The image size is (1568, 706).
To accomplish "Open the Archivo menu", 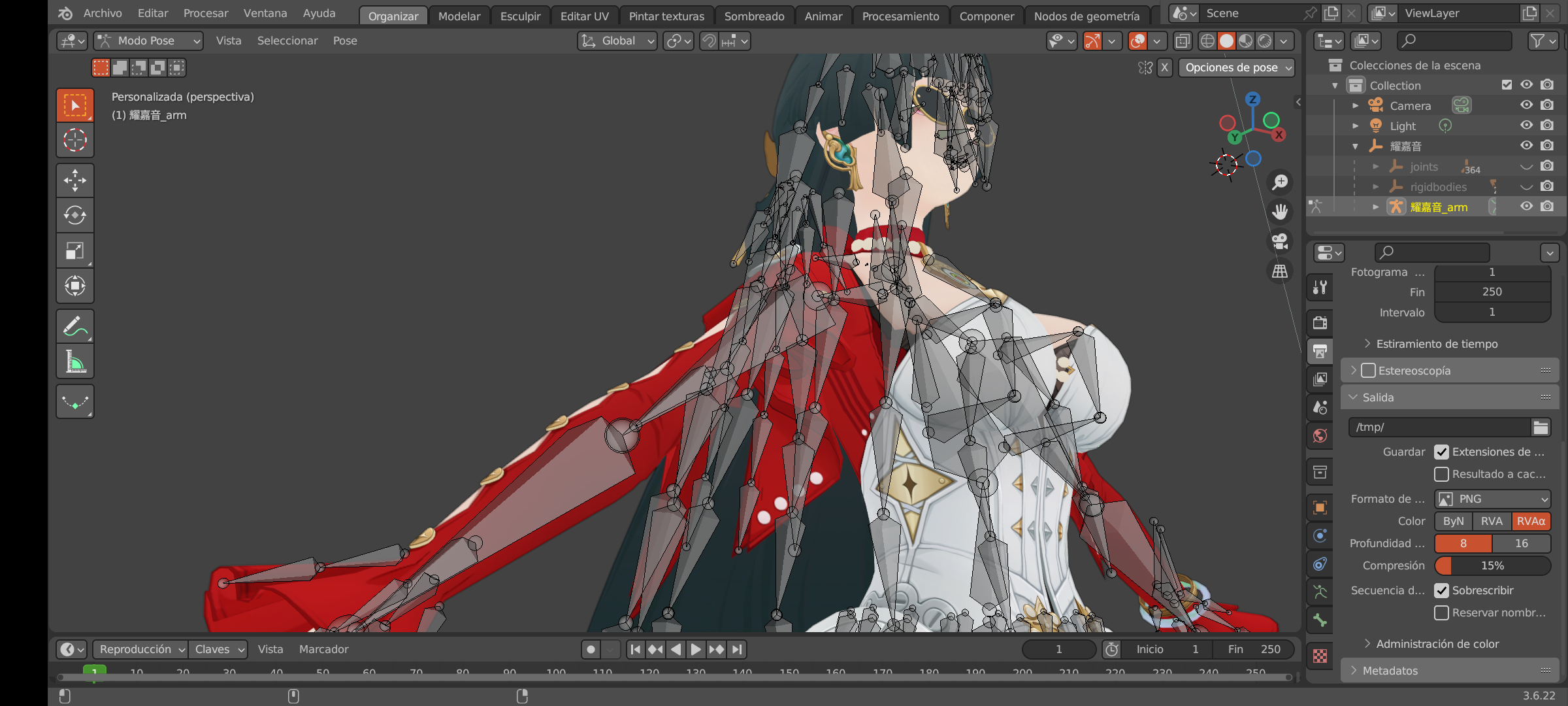I will (x=102, y=13).
